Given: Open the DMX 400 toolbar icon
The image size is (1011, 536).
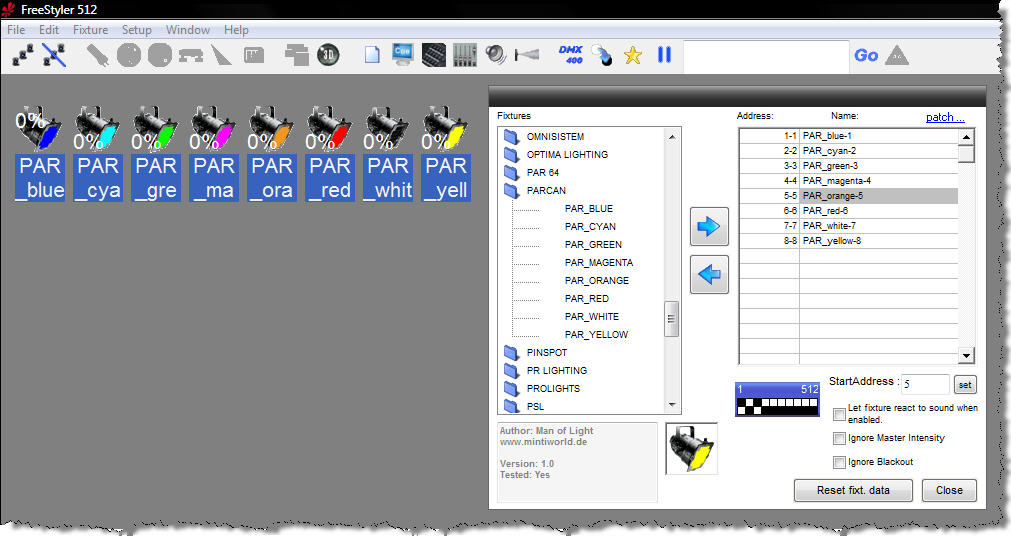Looking at the screenshot, I should 570,55.
